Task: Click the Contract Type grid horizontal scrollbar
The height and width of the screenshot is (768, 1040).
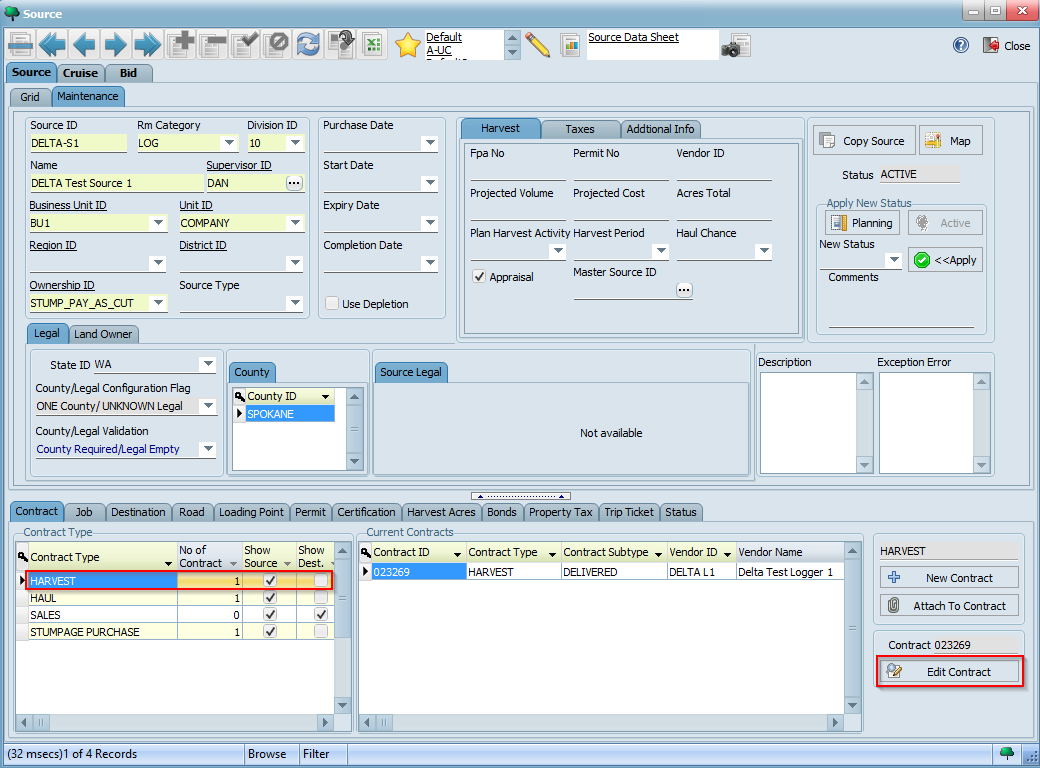Action: [174, 722]
